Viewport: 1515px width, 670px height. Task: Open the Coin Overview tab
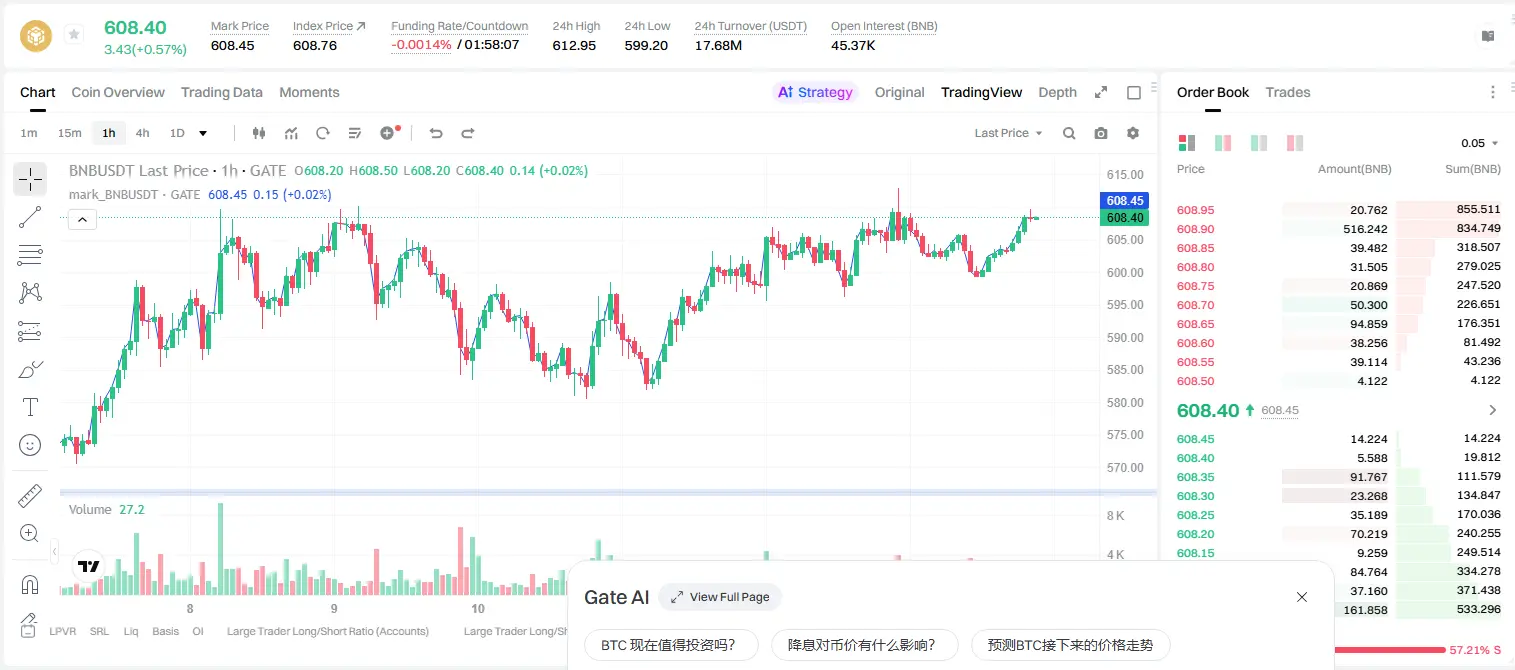118,92
